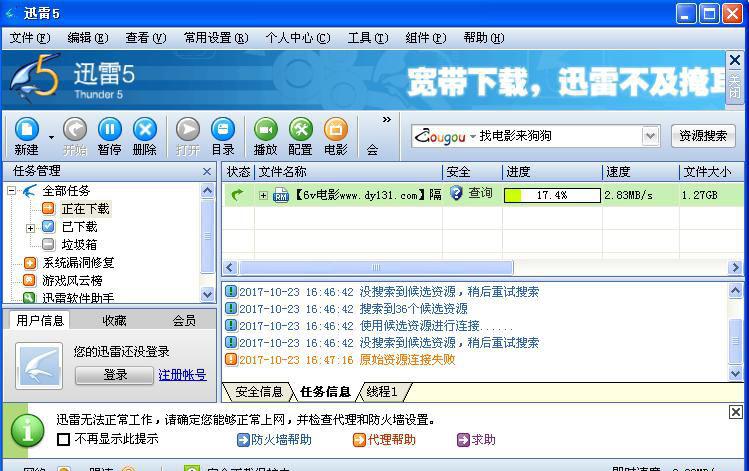Click the file list scroll-right arrow
The image size is (749, 471).
point(735,268)
